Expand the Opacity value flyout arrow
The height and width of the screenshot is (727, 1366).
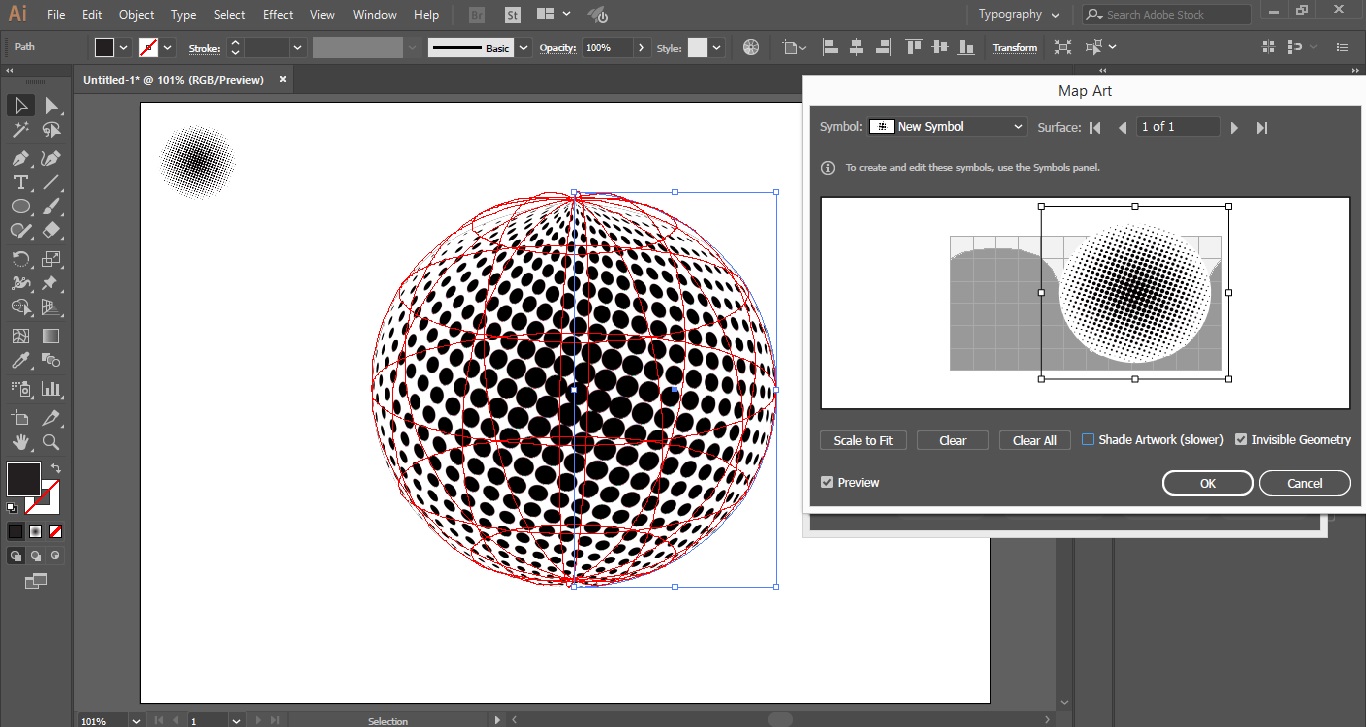click(x=640, y=47)
